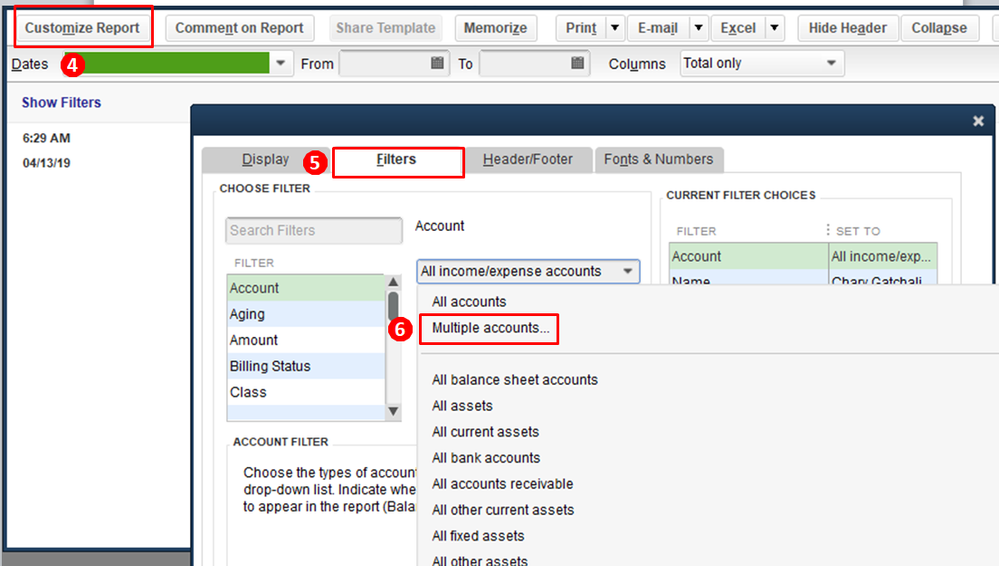Click Comment on Report button
The width and height of the screenshot is (999, 566).
click(240, 28)
